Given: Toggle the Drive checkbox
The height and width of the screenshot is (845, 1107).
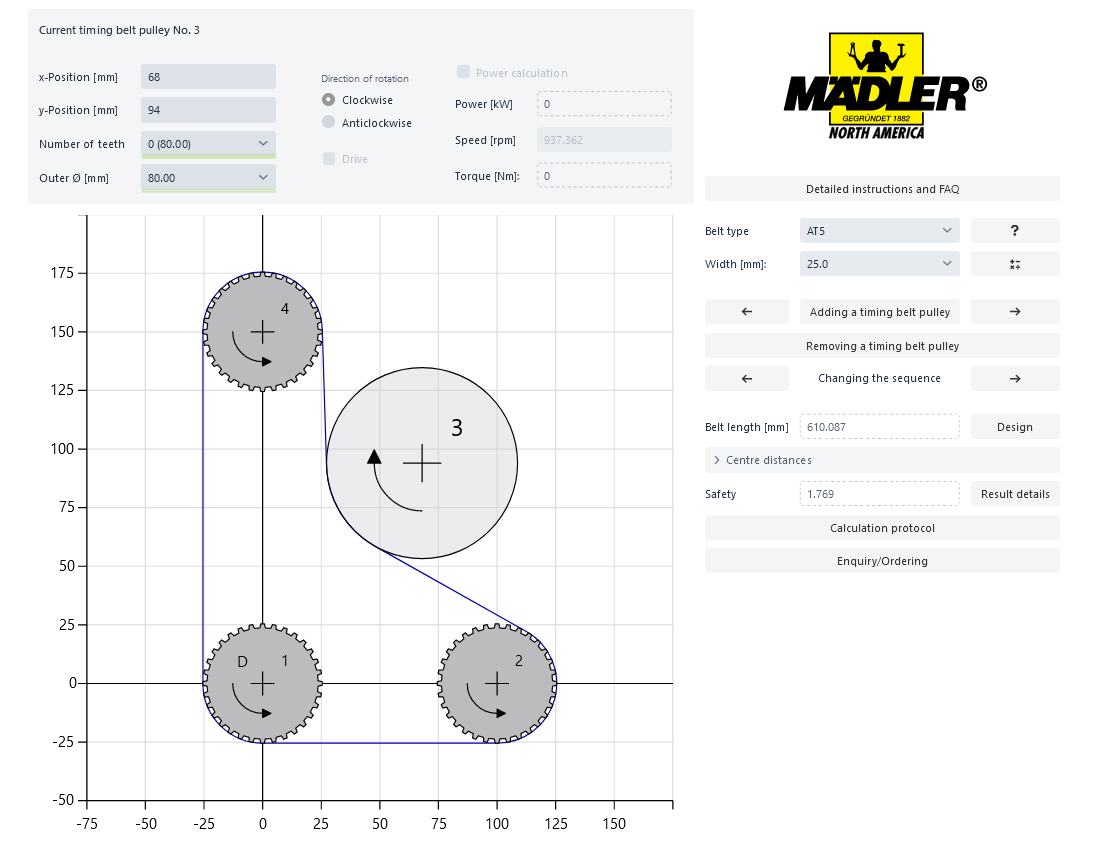Looking at the screenshot, I should (x=329, y=159).
